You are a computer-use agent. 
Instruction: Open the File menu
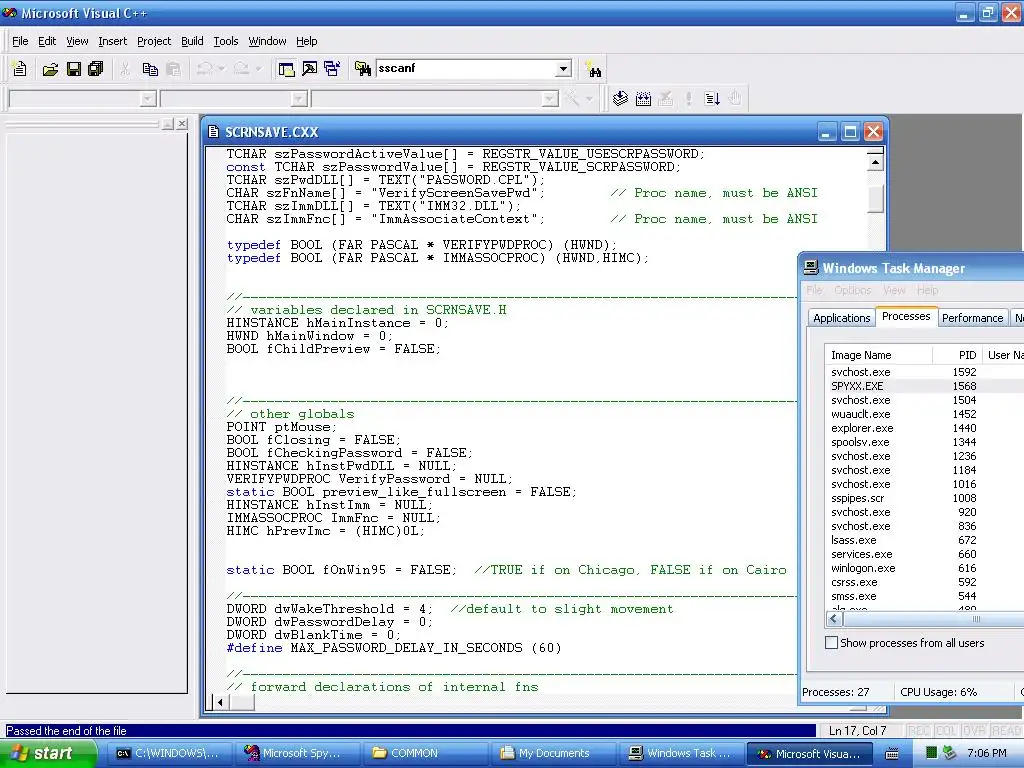[20, 41]
